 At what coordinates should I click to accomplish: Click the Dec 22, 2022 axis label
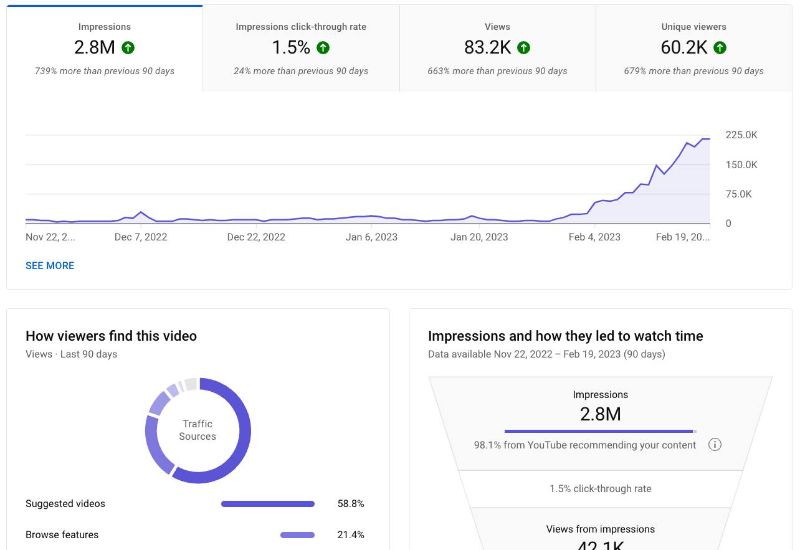(256, 237)
